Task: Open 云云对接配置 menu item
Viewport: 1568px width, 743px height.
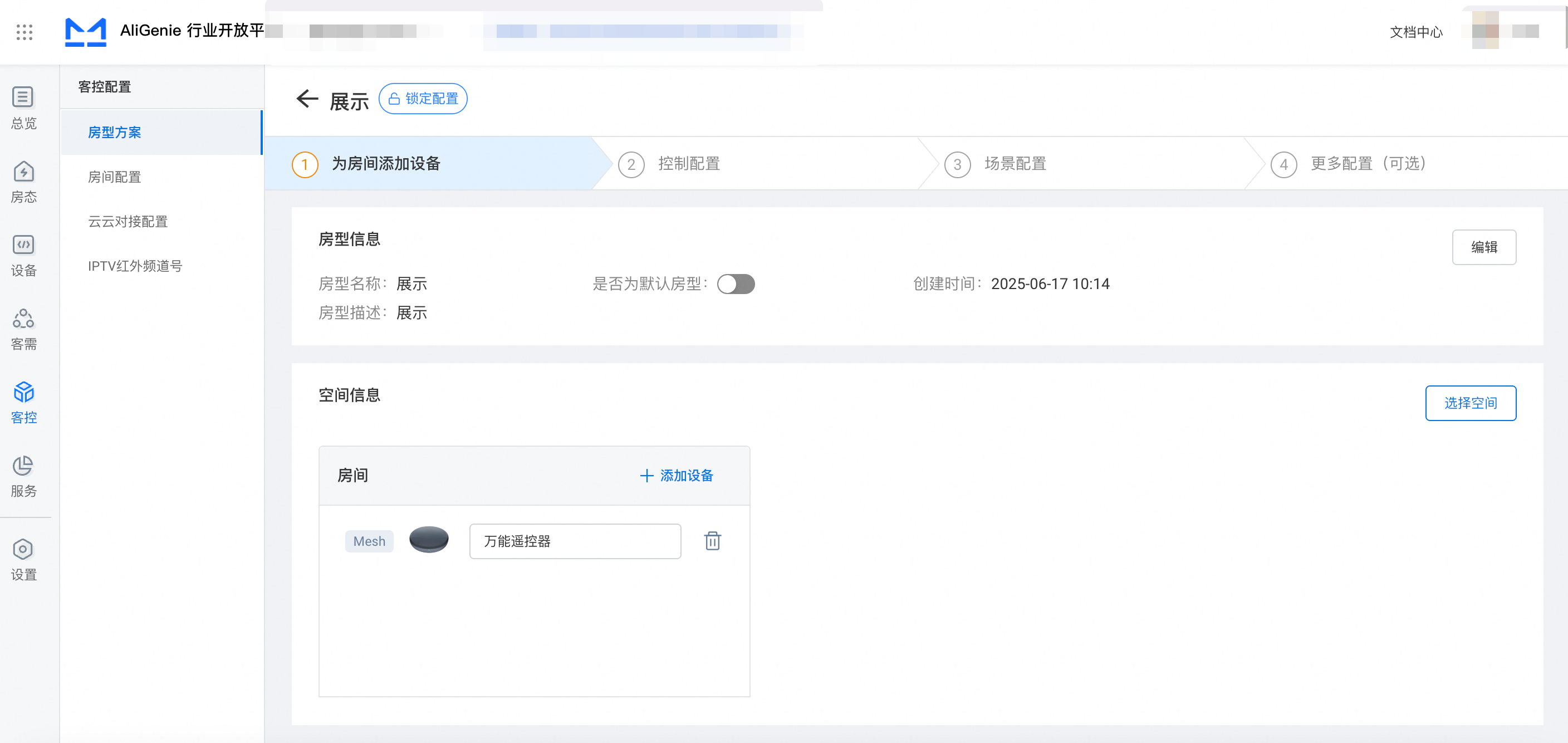Action: pos(128,222)
